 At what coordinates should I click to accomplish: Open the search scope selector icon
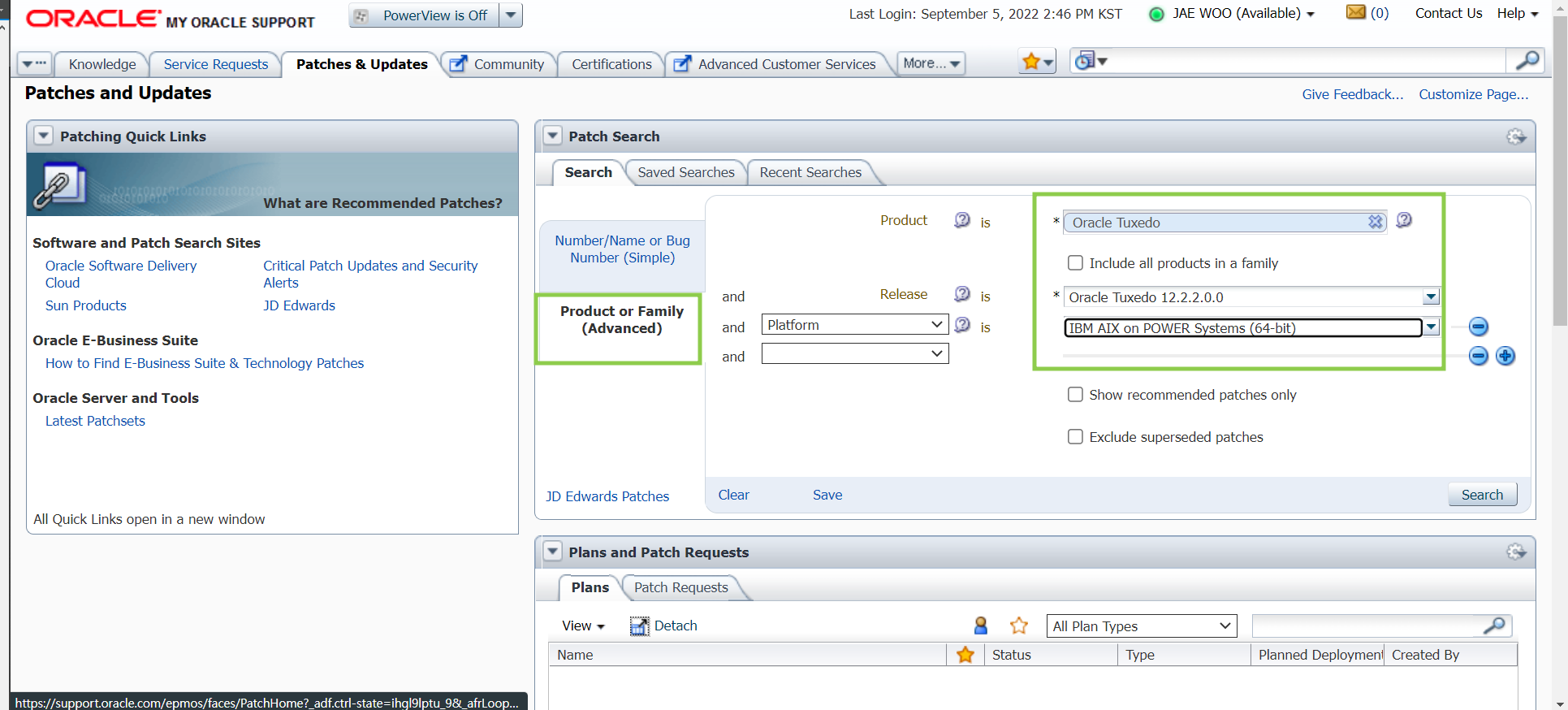1090,61
